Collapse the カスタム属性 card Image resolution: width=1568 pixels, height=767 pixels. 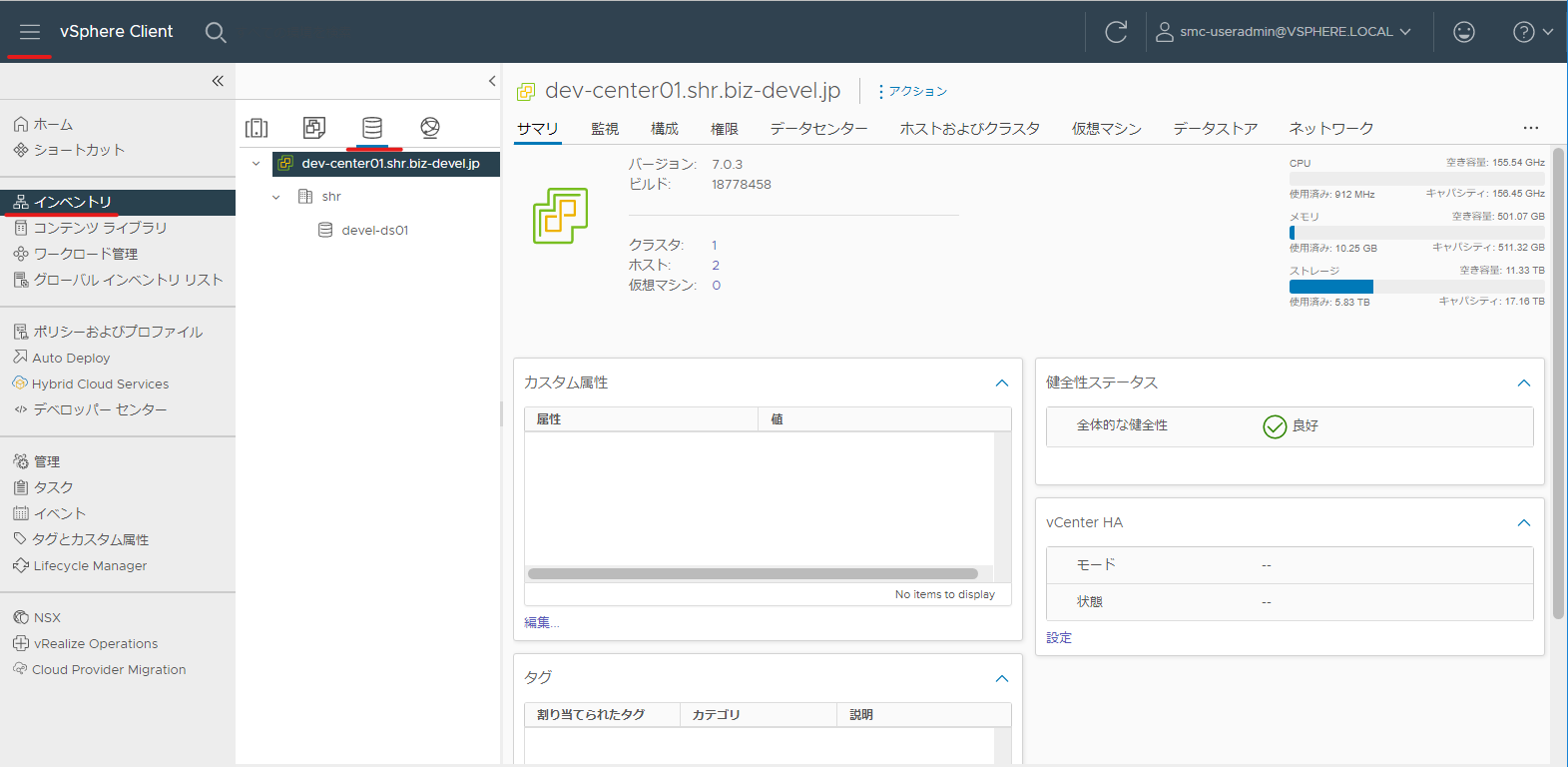point(1002,383)
